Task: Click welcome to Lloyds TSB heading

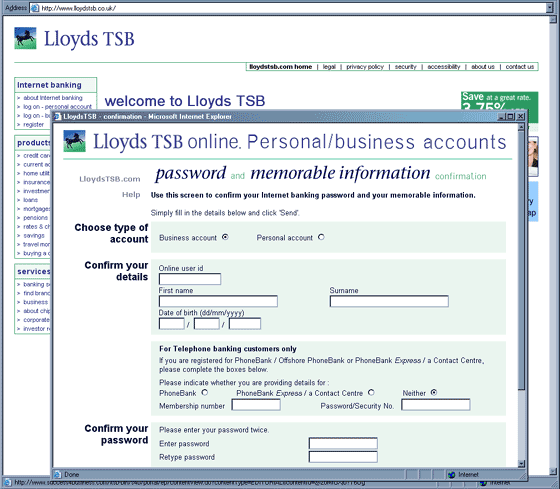Action: click(x=185, y=101)
